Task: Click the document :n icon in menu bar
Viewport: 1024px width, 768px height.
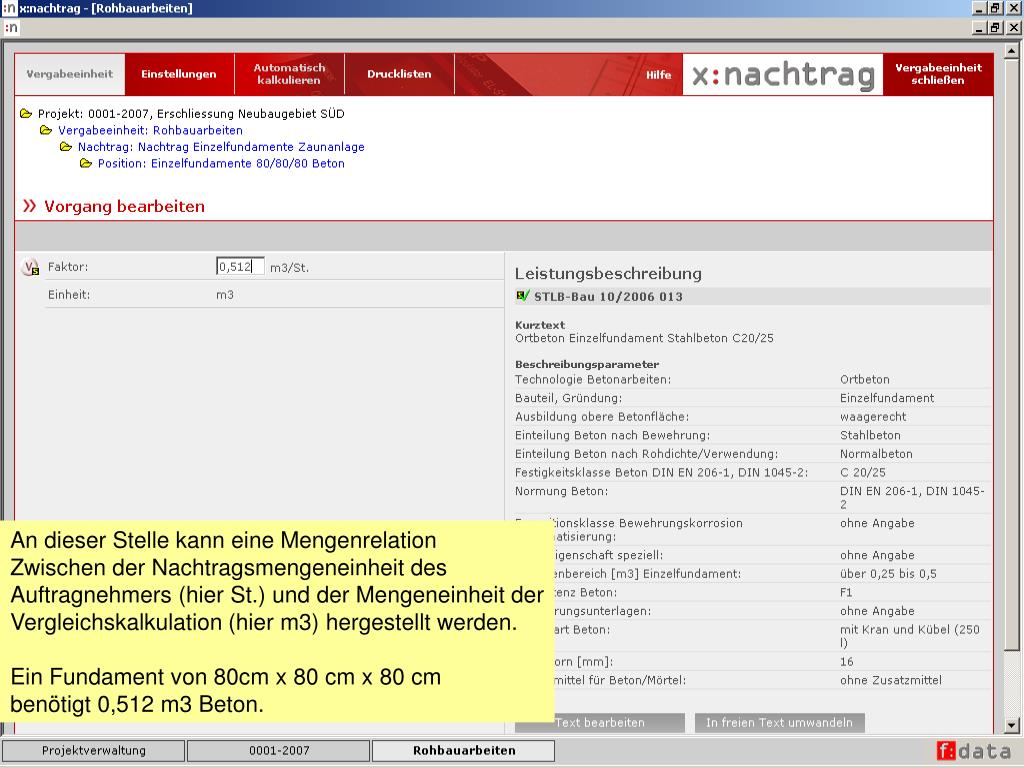Action: (x=11, y=27)
